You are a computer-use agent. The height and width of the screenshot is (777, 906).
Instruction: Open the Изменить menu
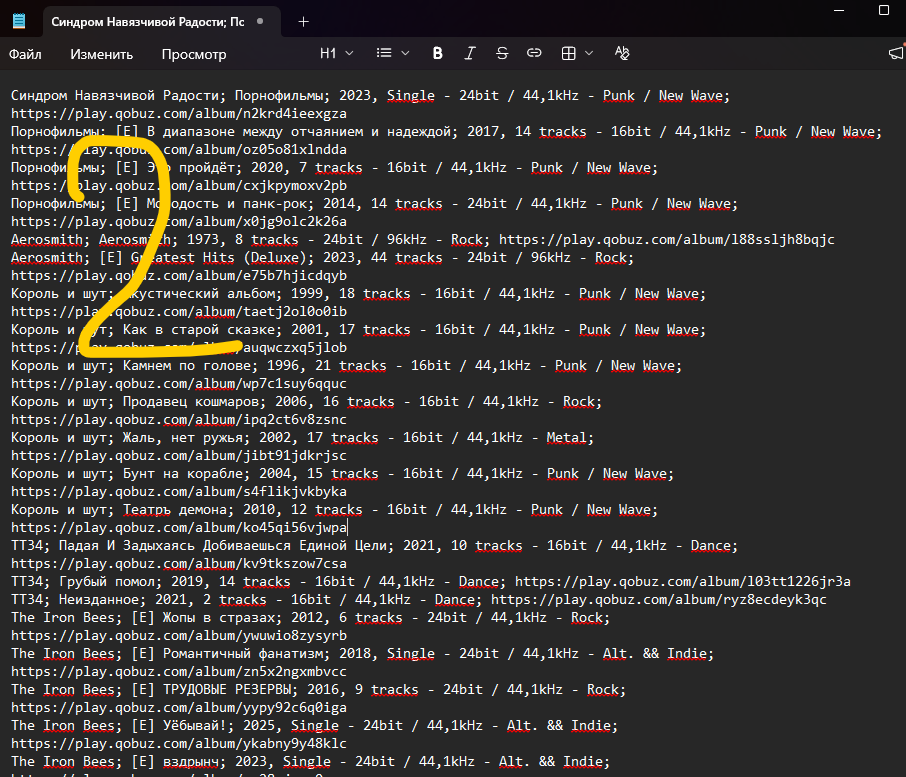point(101,54)
